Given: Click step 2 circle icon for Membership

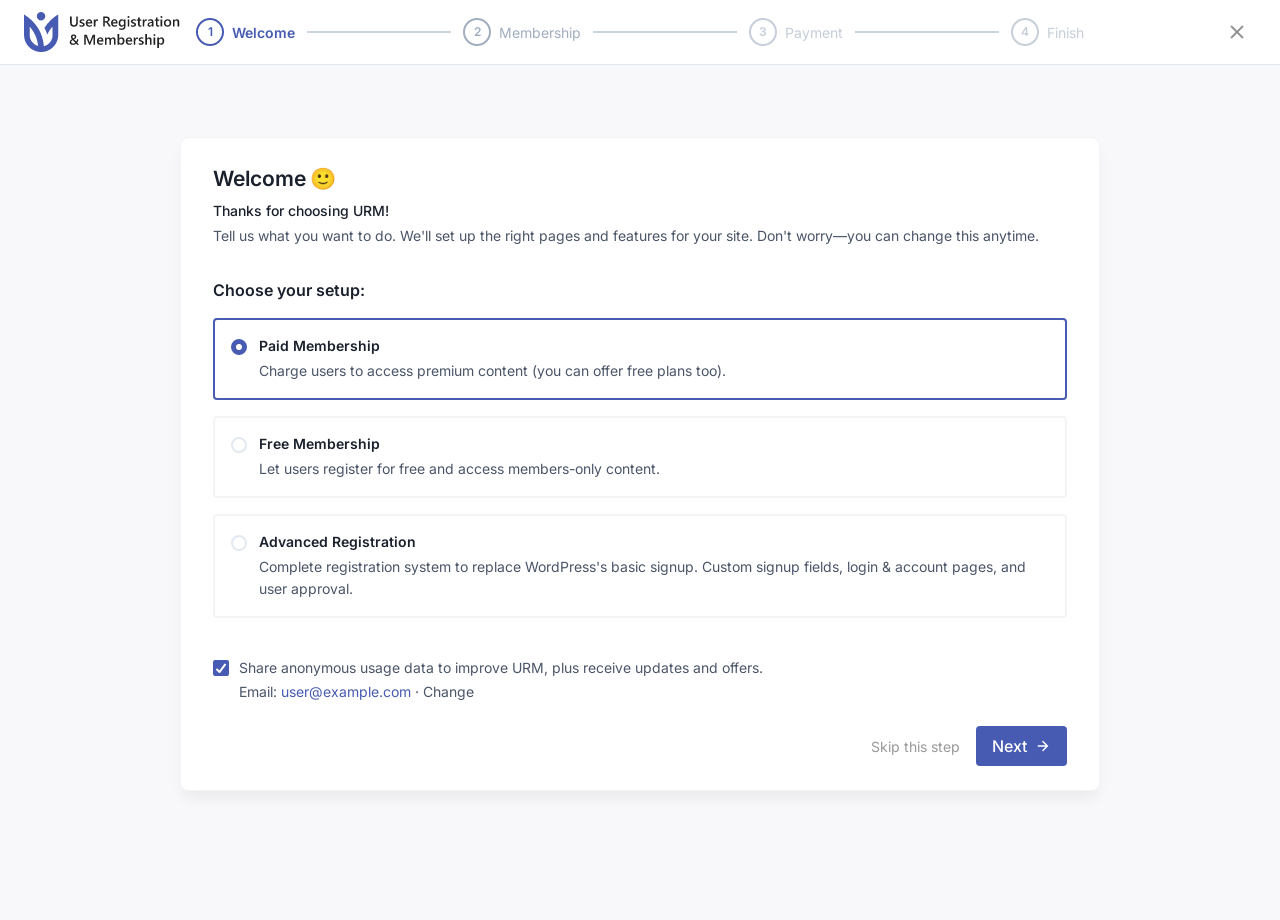Looking at the screenshot, I should (x=477, y=32).
